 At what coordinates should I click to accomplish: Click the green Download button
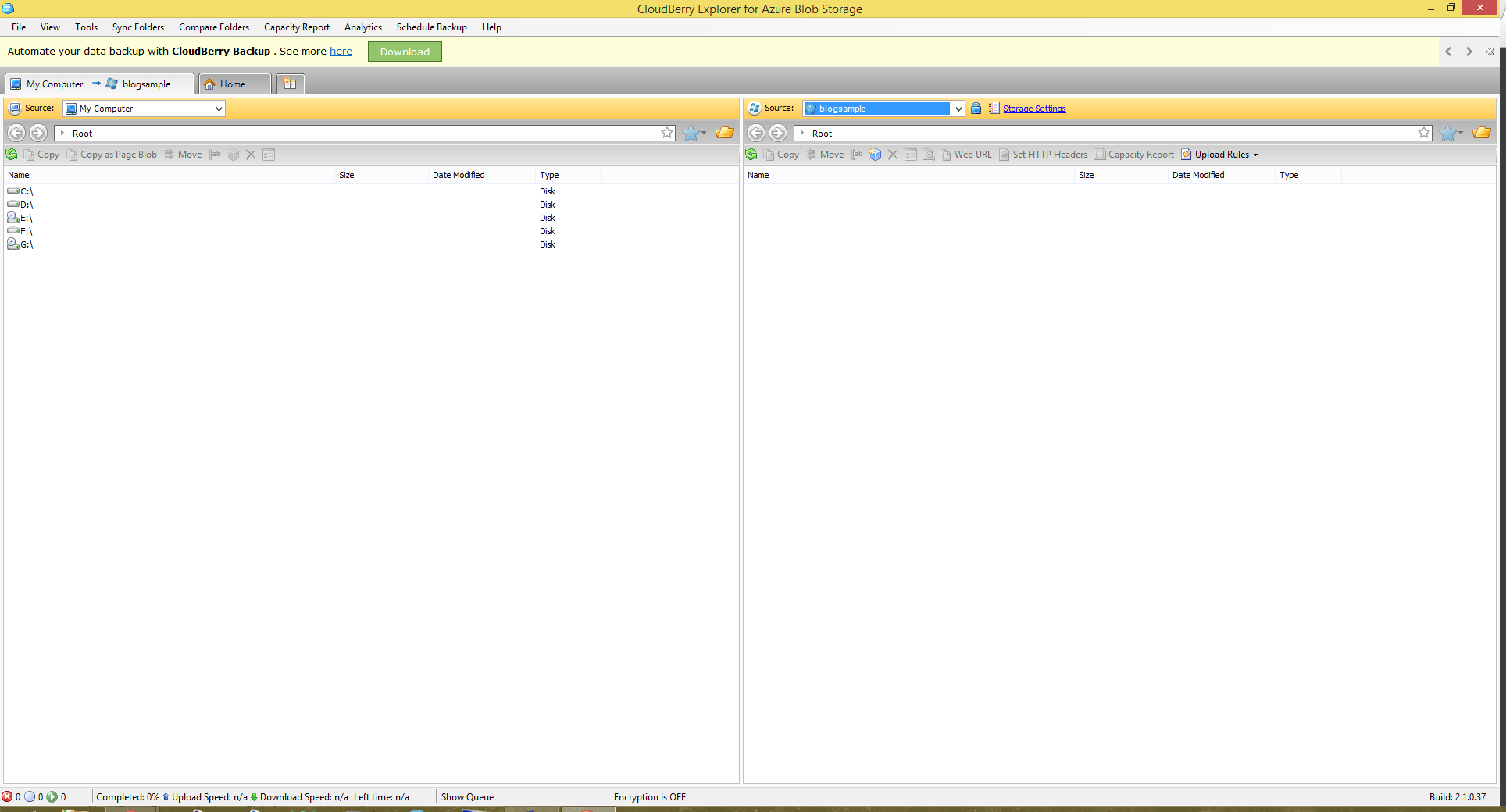[405, 52]
